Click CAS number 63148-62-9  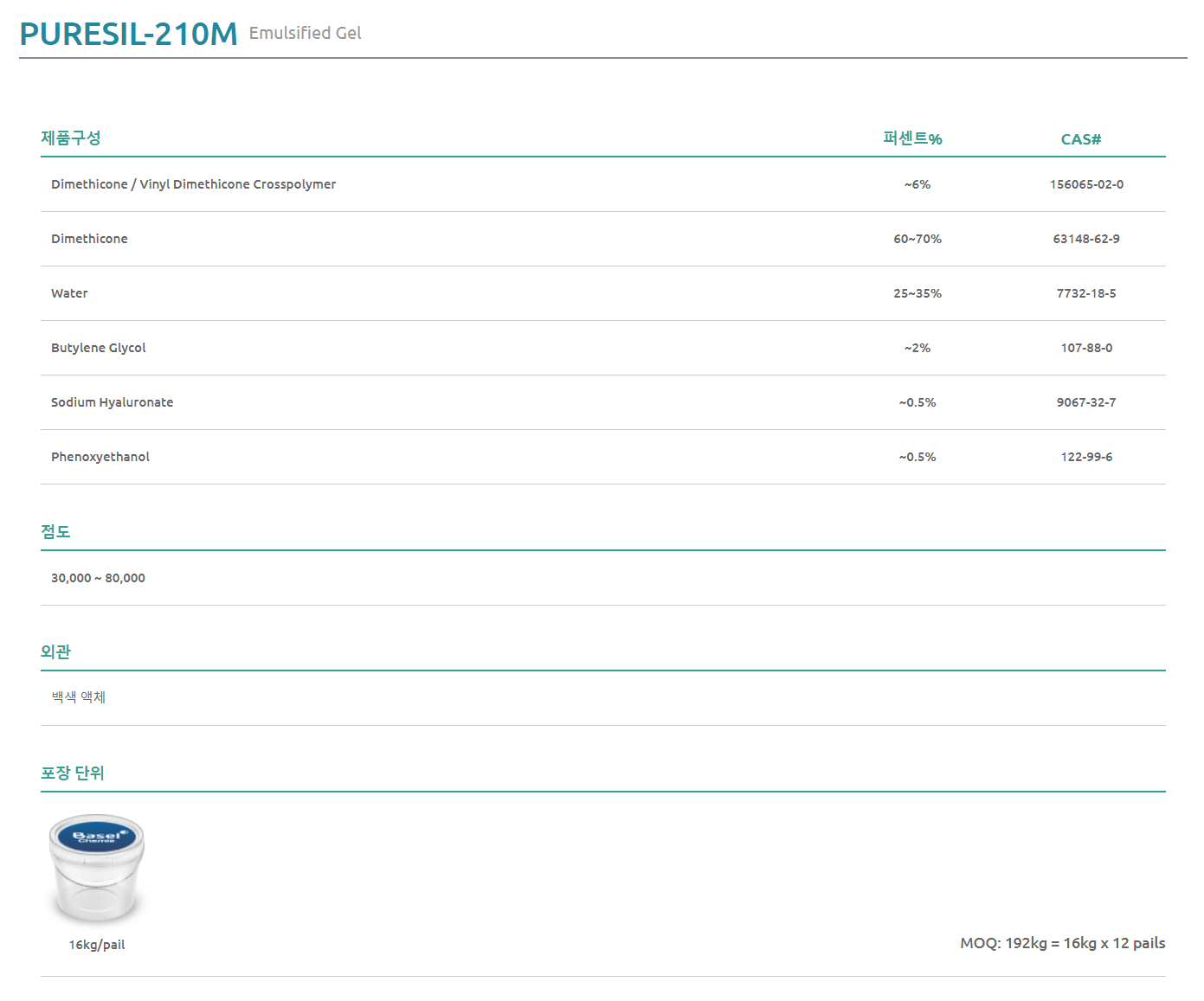pos(1086,239)
